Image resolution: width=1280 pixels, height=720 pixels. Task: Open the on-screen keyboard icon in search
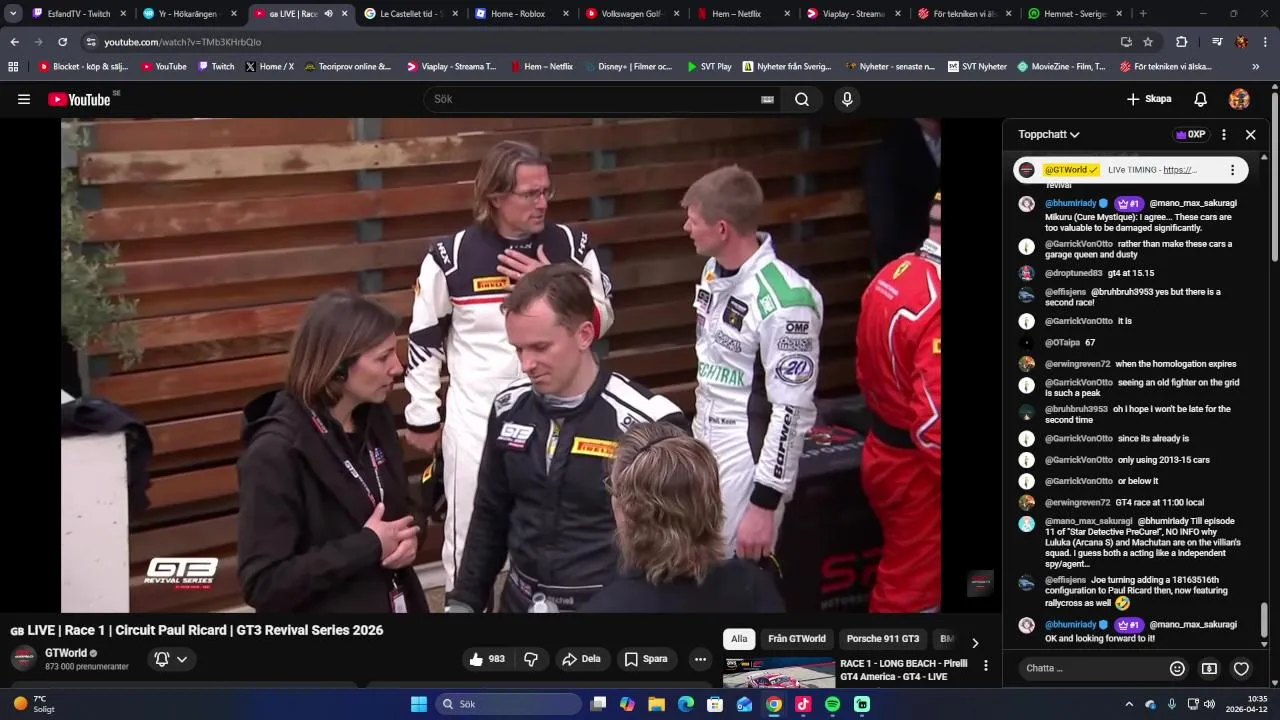coord(767,99)
